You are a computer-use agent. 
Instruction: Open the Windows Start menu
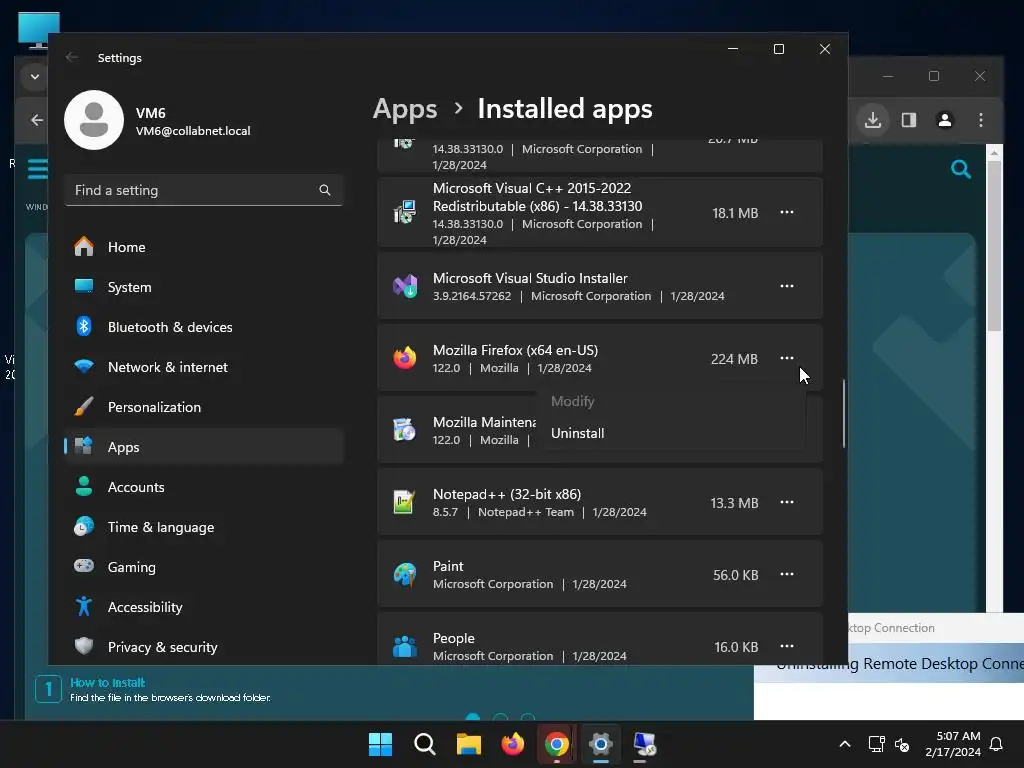(380, 744)
